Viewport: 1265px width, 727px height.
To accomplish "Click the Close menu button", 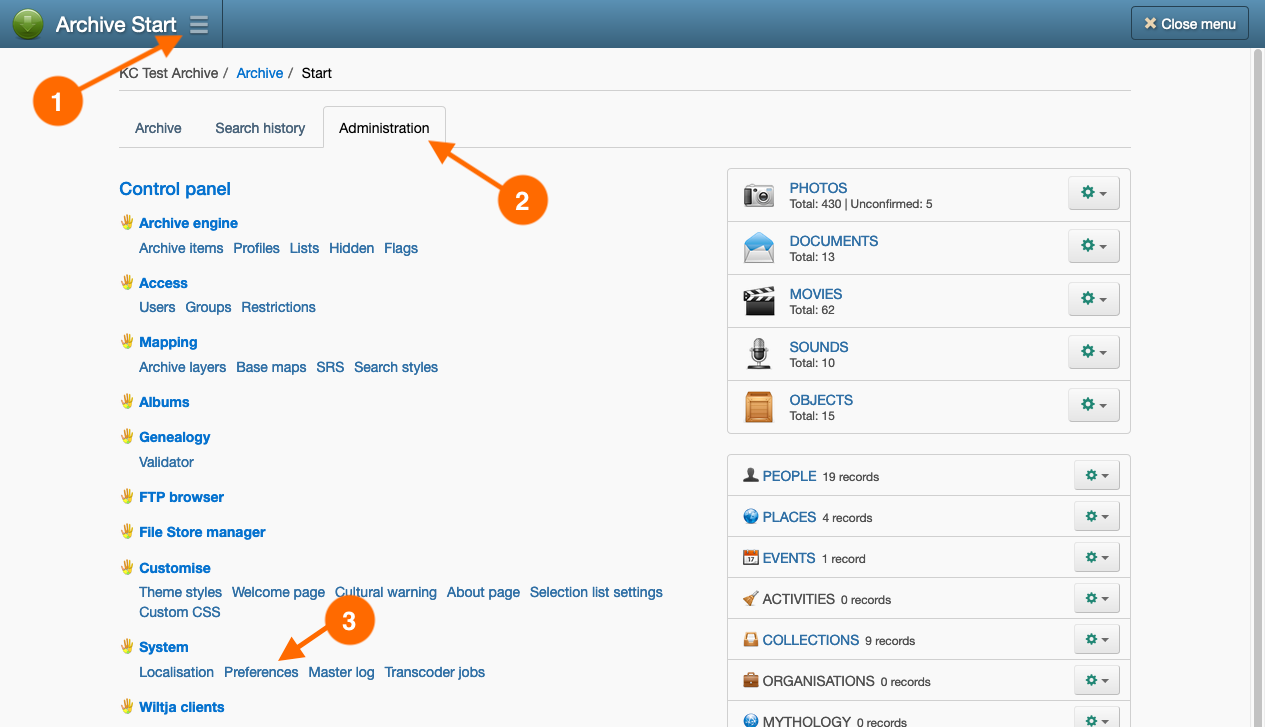I will [1190, 23].
